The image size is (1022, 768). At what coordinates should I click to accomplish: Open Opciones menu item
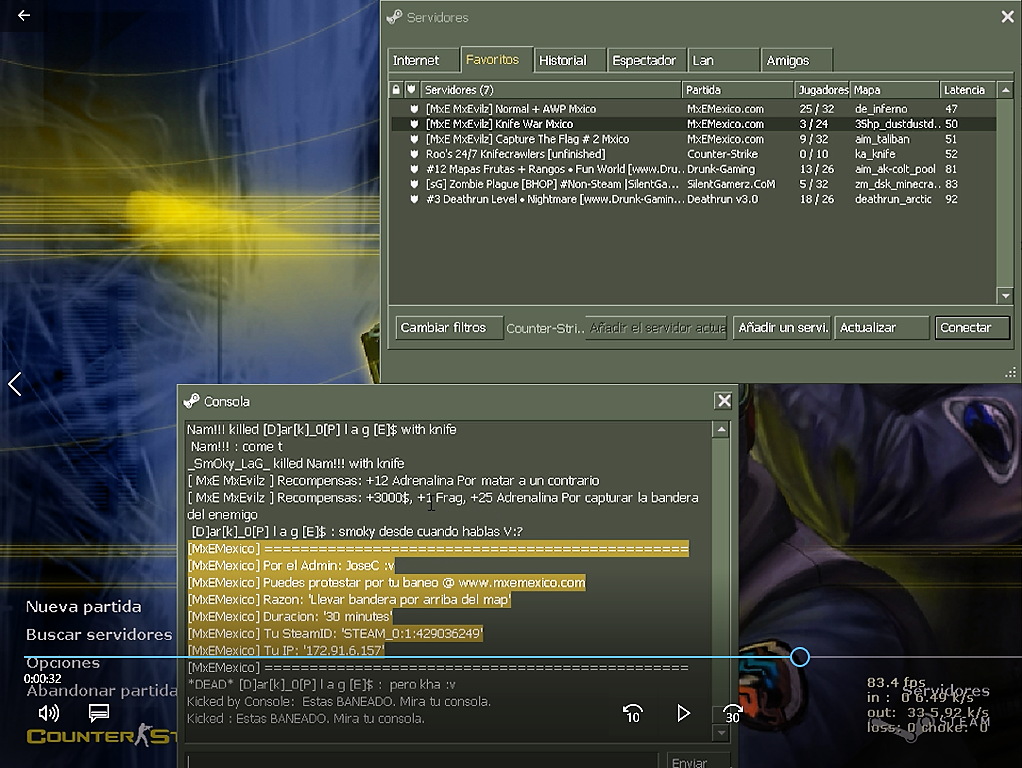click(x=63, y=663)
